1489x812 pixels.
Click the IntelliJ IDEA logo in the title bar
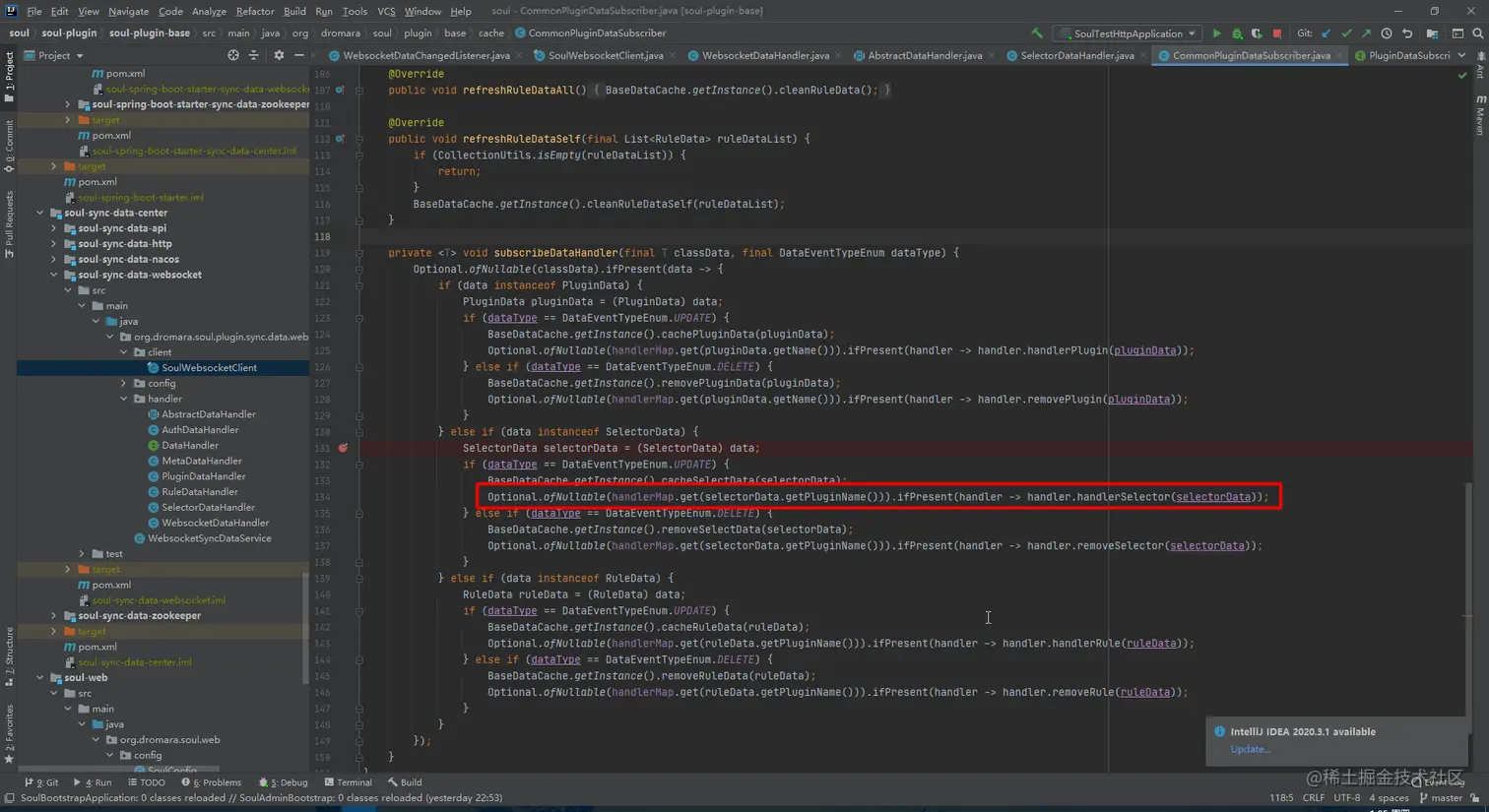pos(10,11)
